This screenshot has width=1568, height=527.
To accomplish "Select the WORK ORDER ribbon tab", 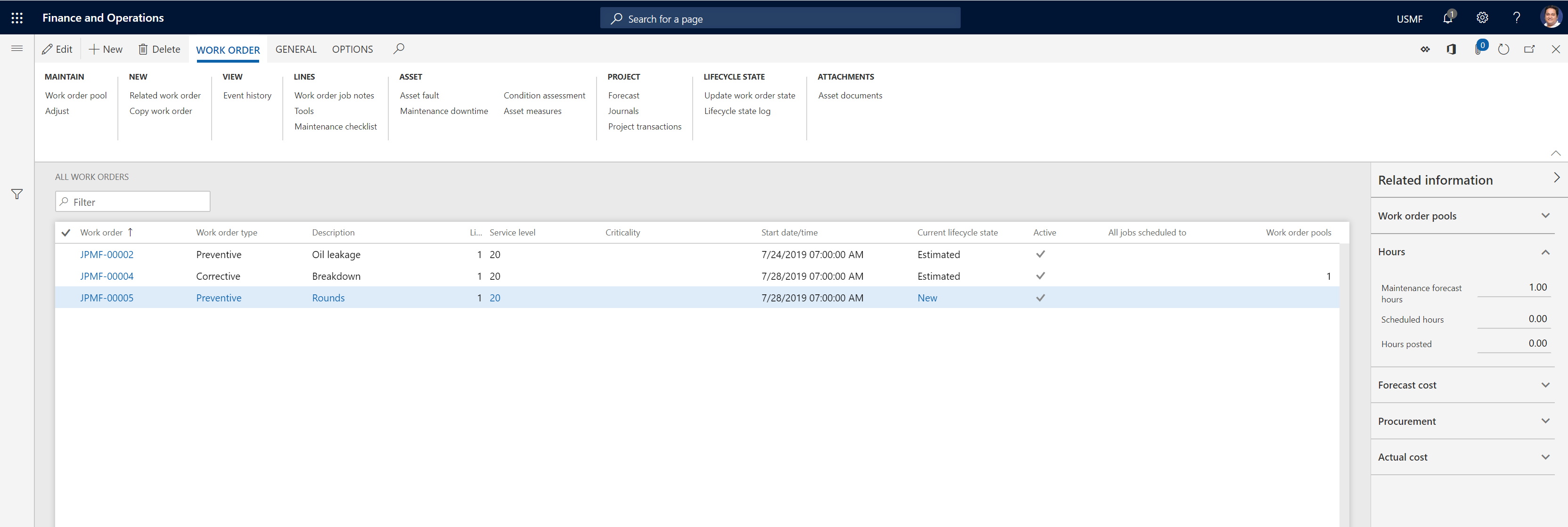I will [x=226, y=48].
